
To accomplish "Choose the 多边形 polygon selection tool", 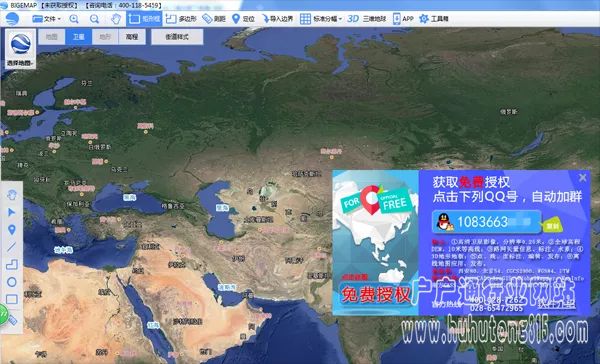I will pos(181,19).
